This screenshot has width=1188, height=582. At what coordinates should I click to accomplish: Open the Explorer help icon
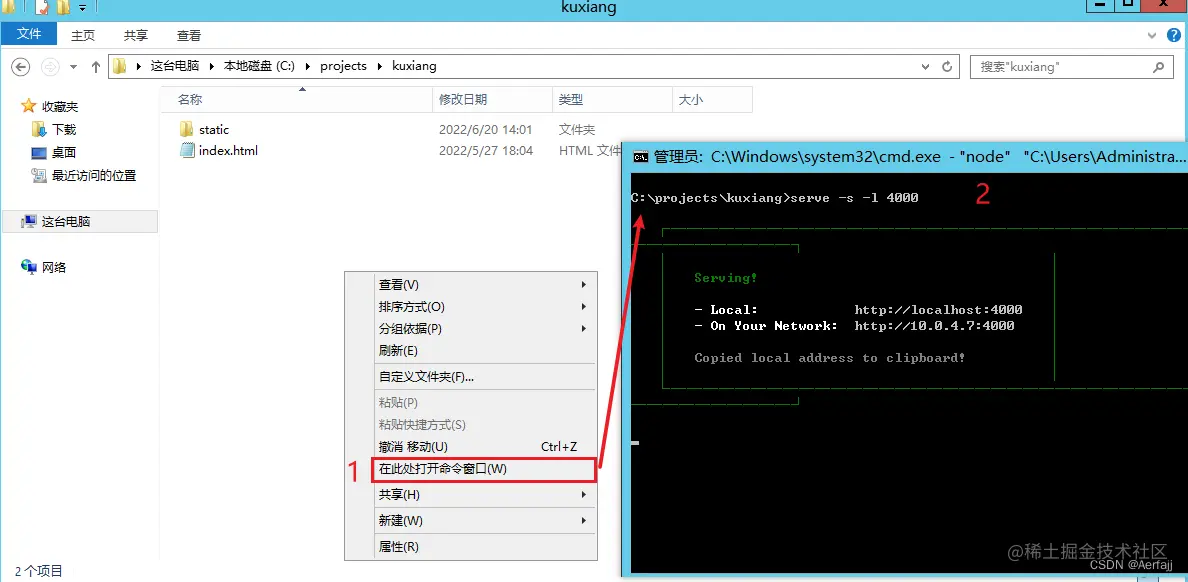(x=1174, y=35)
